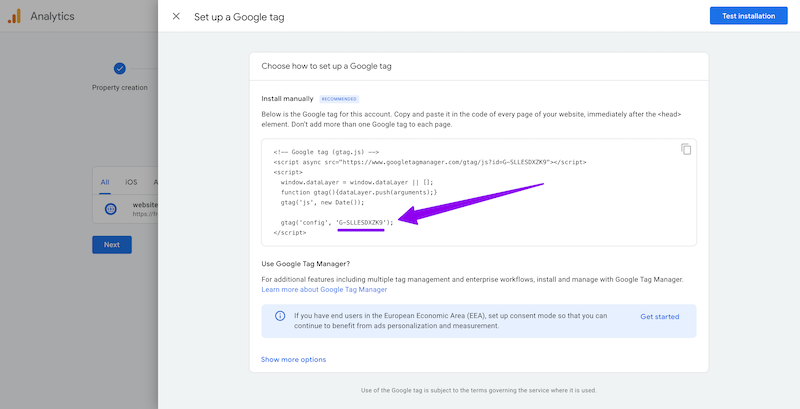Click the Google Analytics logo
Screen dimensions: 800x409
coord(14,16)
